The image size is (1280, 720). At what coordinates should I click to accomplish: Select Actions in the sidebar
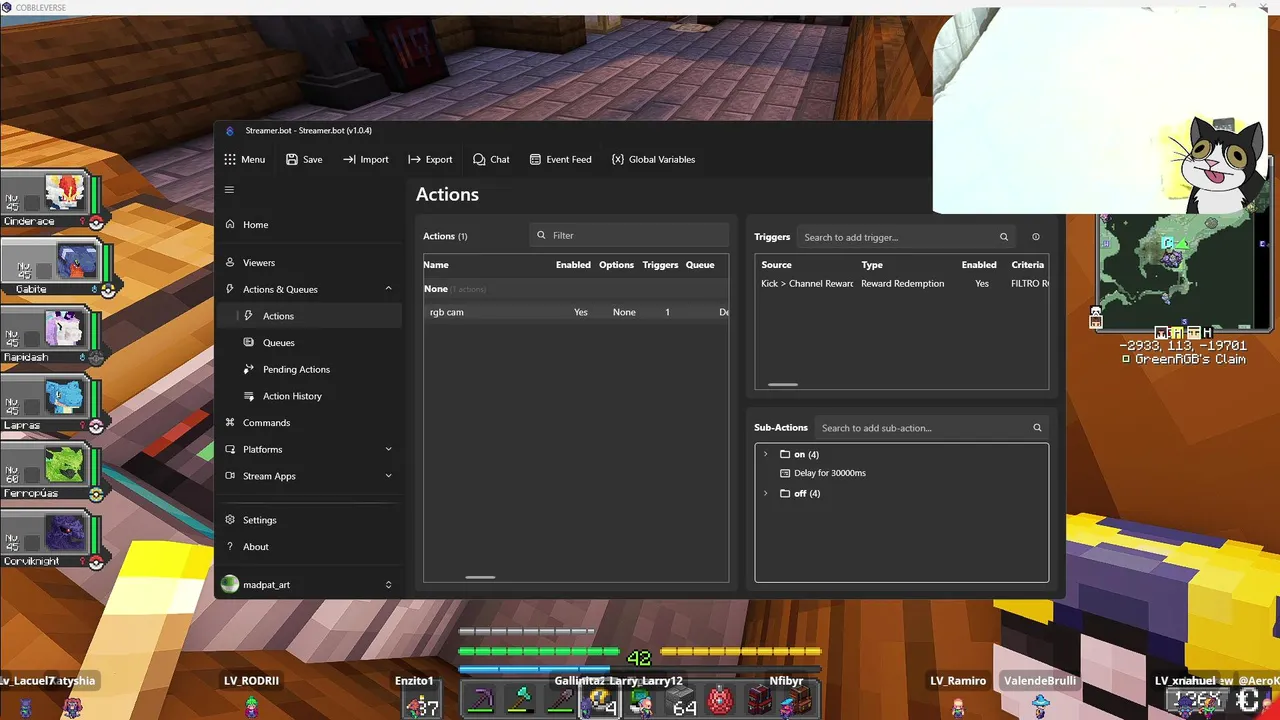click(310, 316)
